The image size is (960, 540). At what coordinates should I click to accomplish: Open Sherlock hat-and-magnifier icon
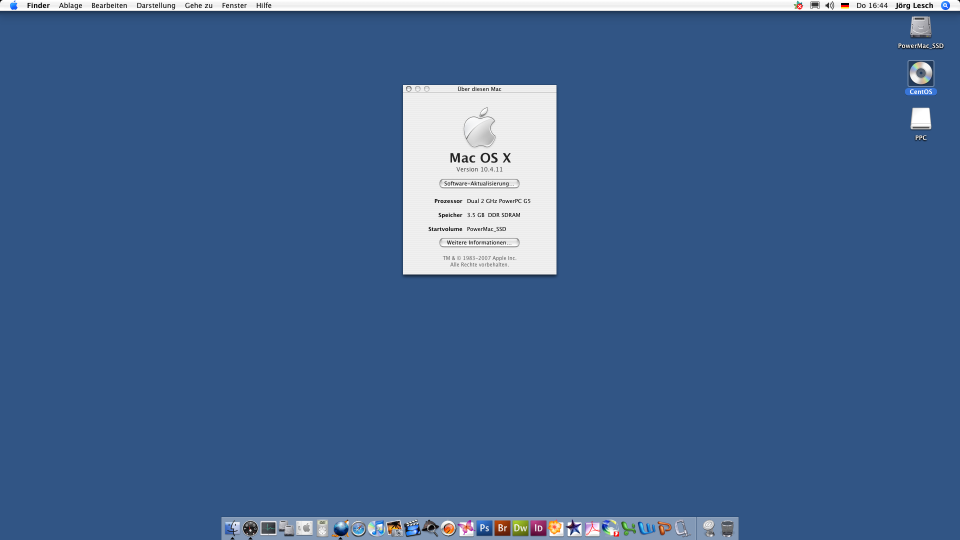pyautogui.click(x=430, y=528)
